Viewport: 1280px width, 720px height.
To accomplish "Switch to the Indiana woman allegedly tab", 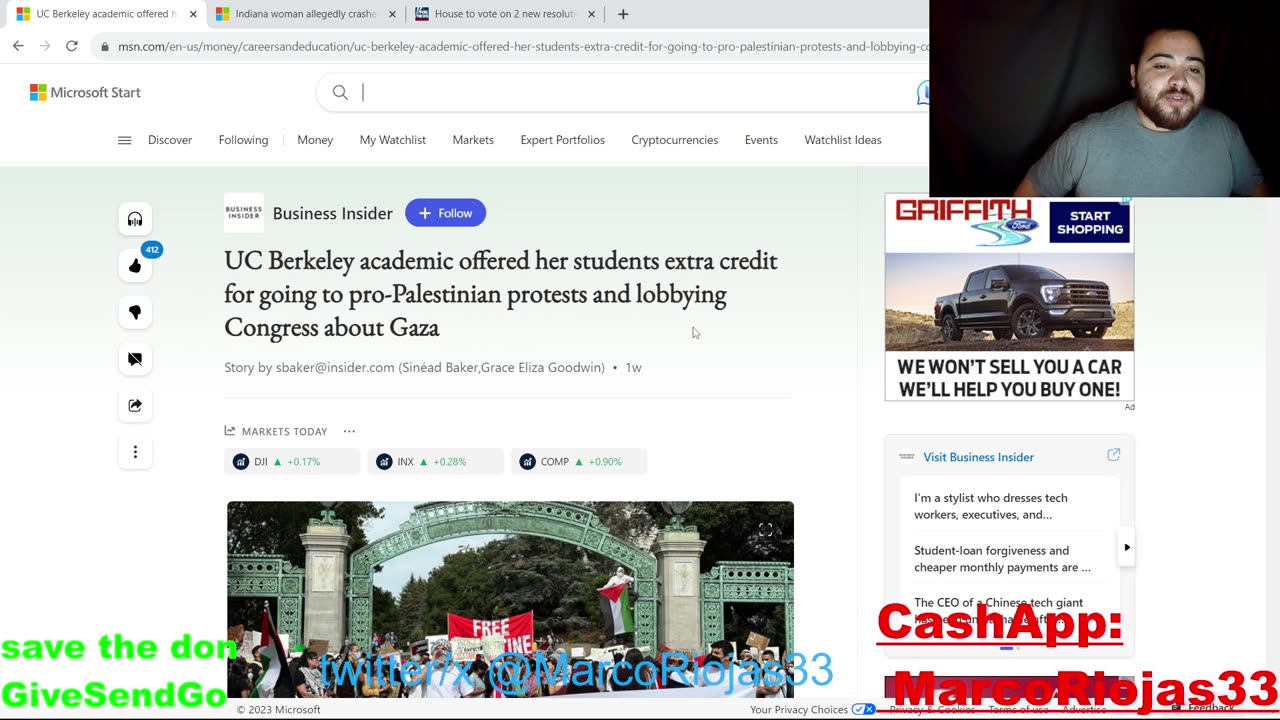I will [x=304, y=14].
